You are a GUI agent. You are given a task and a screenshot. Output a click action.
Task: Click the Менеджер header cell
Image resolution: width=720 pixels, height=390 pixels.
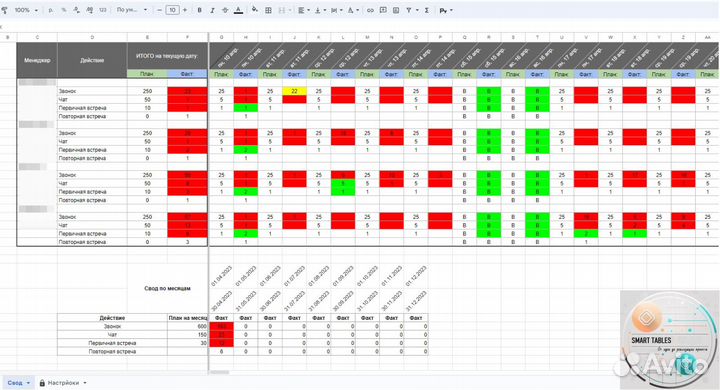(x=37, y=60)
